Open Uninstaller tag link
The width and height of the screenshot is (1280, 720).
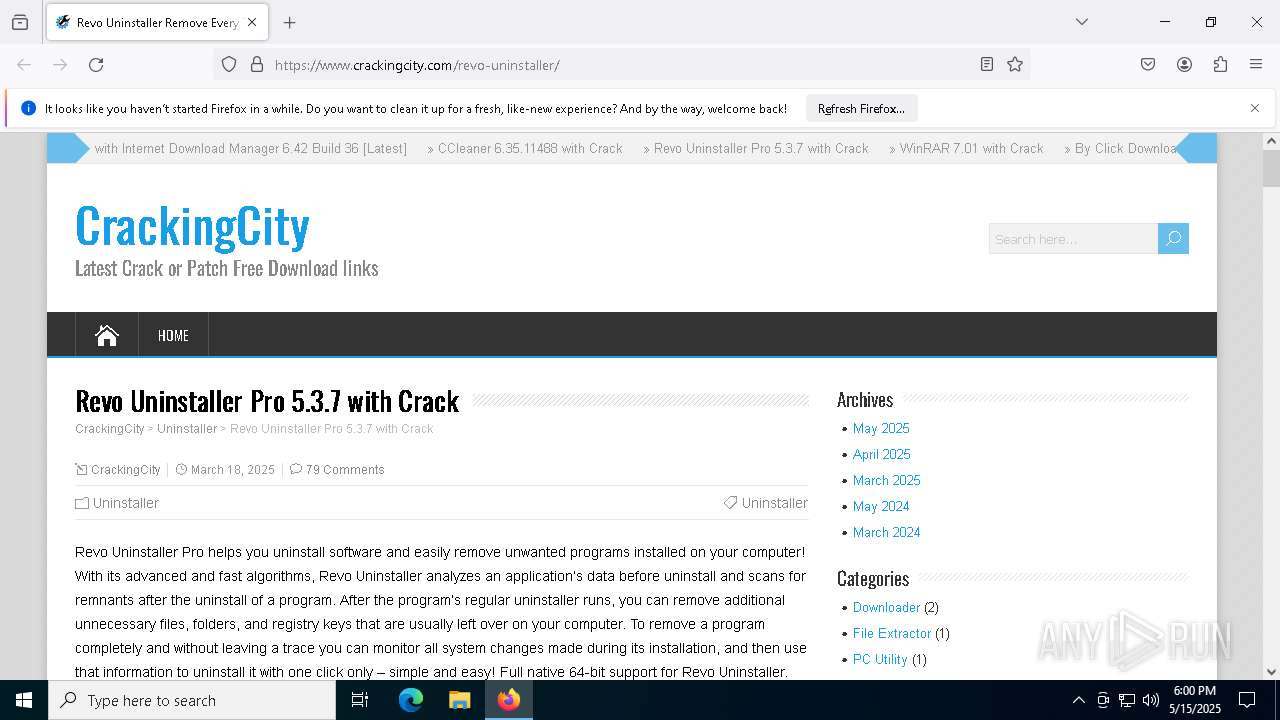click(x=775, y=503)
